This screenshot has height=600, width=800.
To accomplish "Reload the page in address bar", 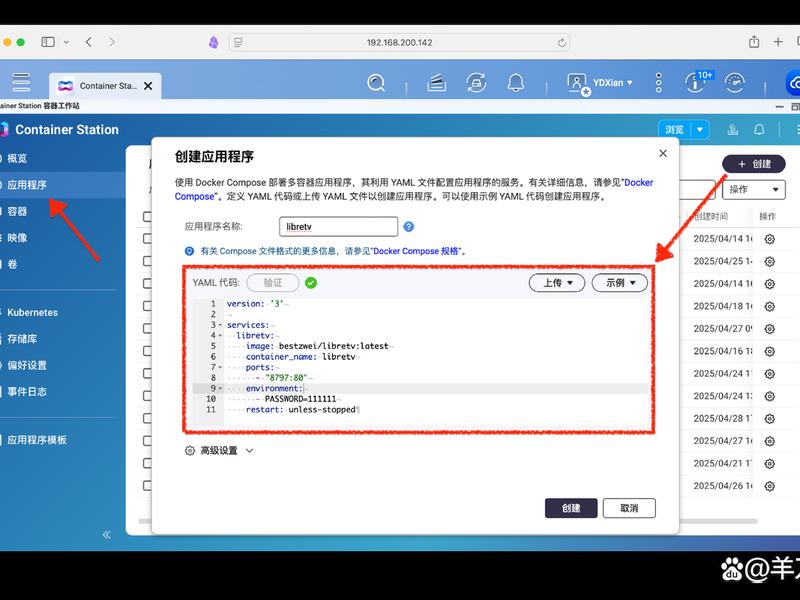I will pyautogui.click(x=562, y=43).
